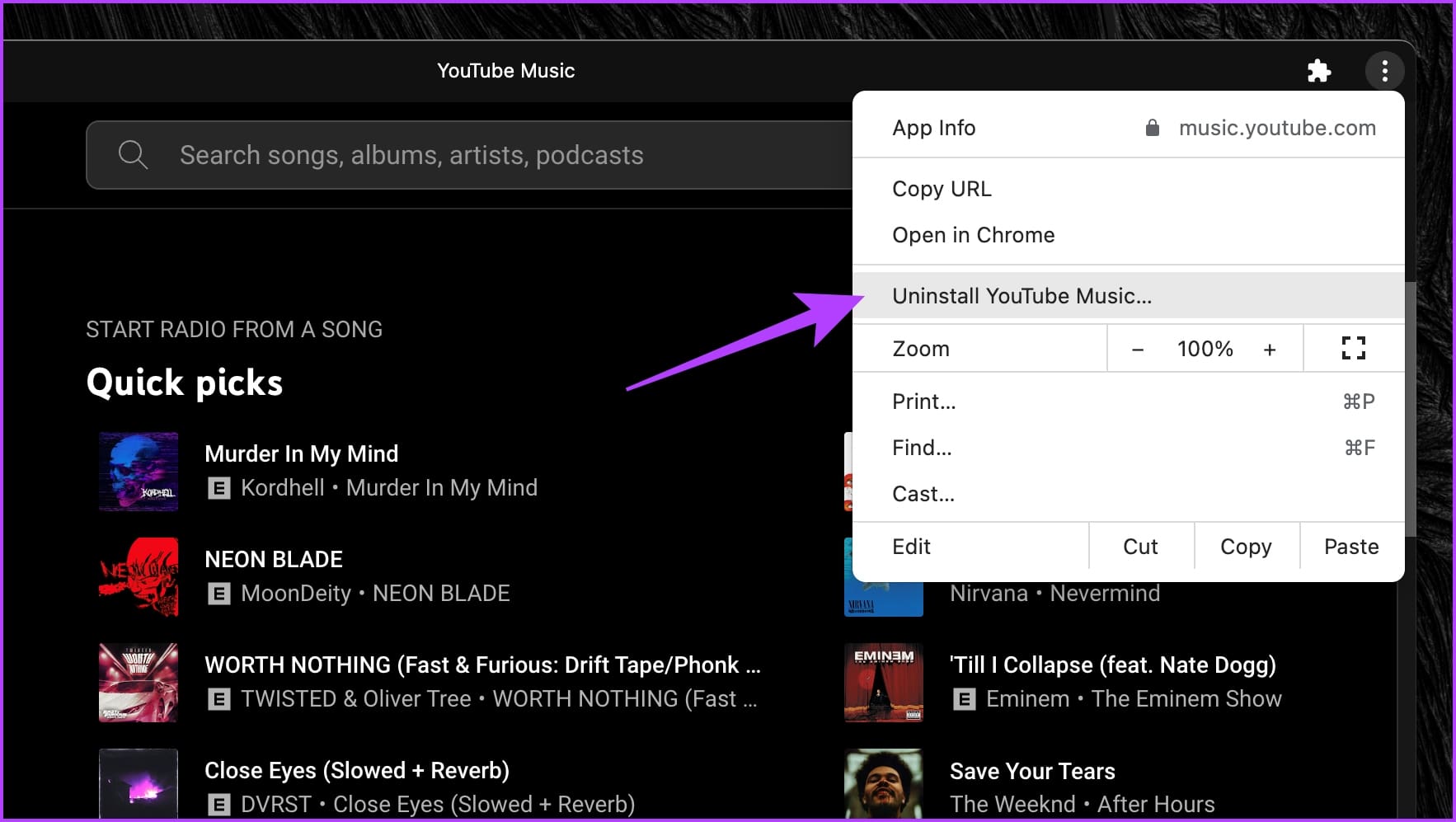
Task: Choose Cast from the menu
Action: (923, 493)
